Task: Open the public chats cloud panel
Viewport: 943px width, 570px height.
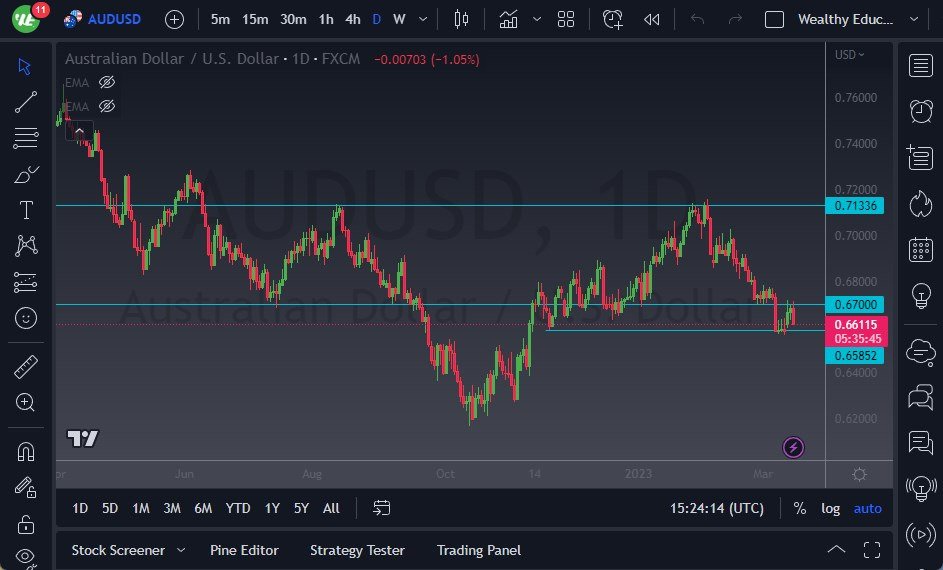Action: 921,352
